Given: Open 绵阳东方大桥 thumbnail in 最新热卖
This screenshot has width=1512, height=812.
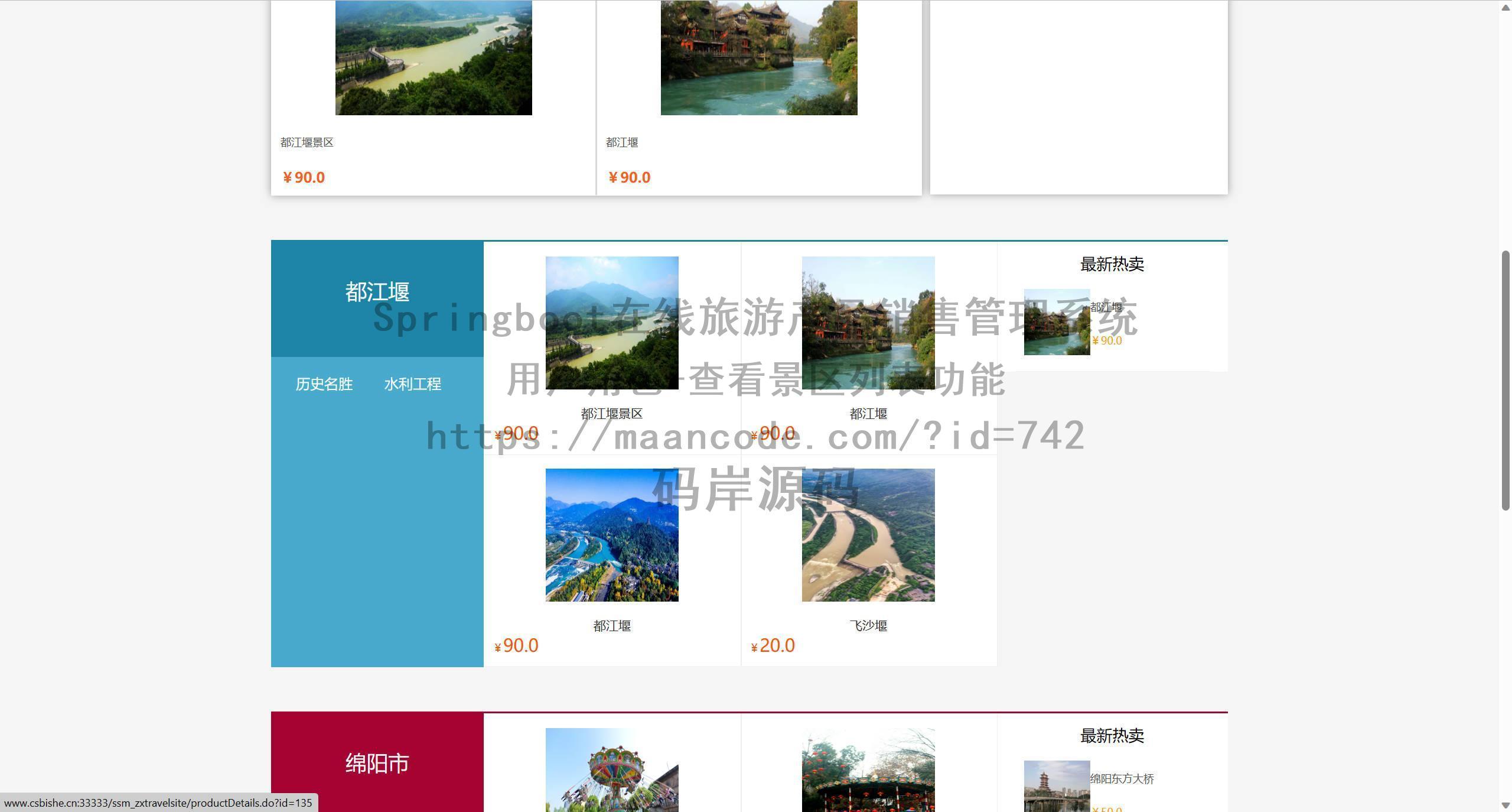Looking at the screenshot, I should (1057, 786).
